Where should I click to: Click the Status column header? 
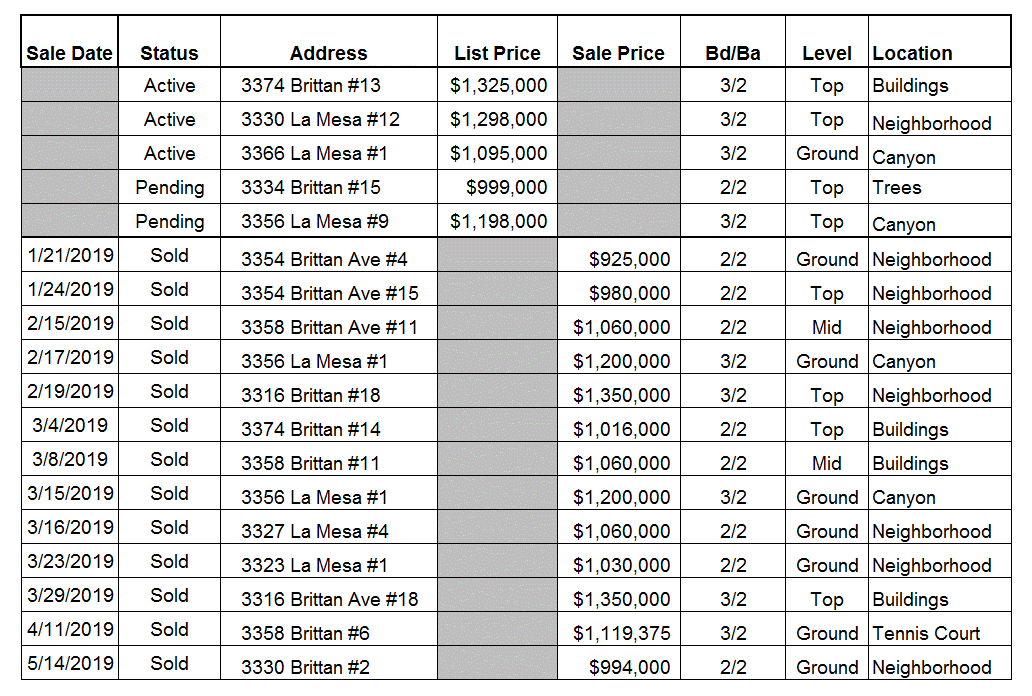[x=169, y=53]
